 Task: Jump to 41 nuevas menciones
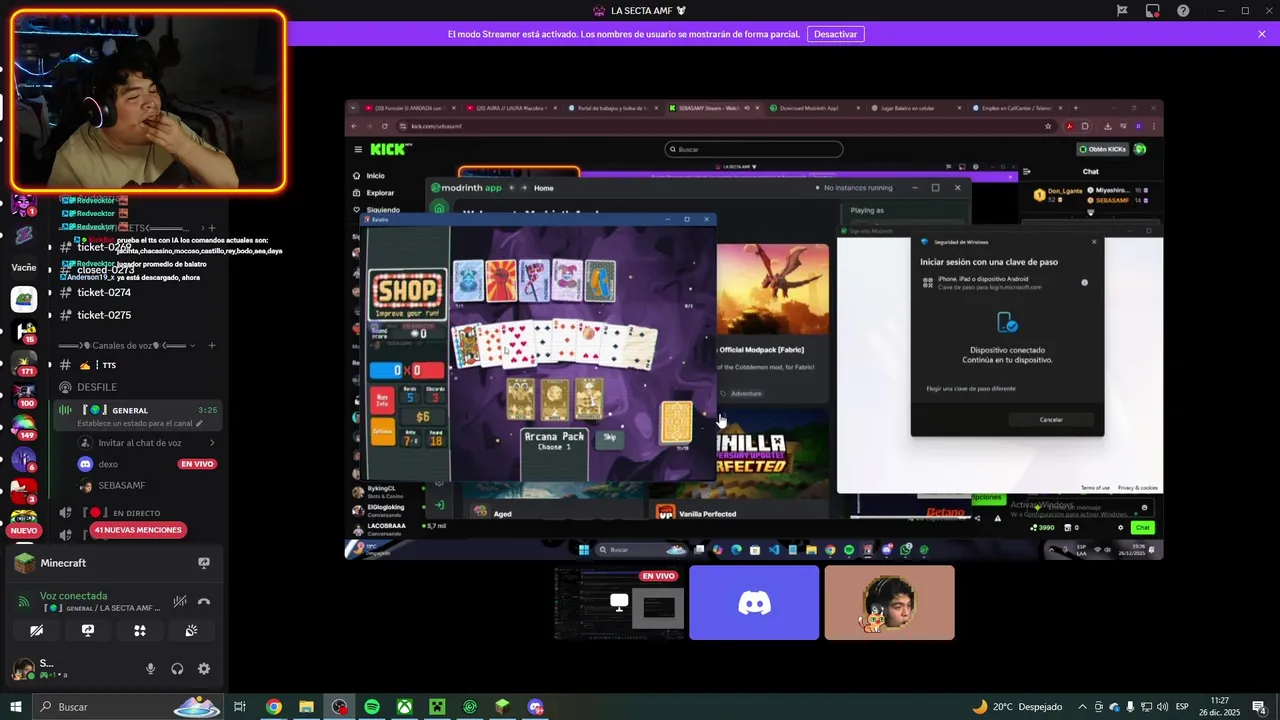[x=137, y=530]
